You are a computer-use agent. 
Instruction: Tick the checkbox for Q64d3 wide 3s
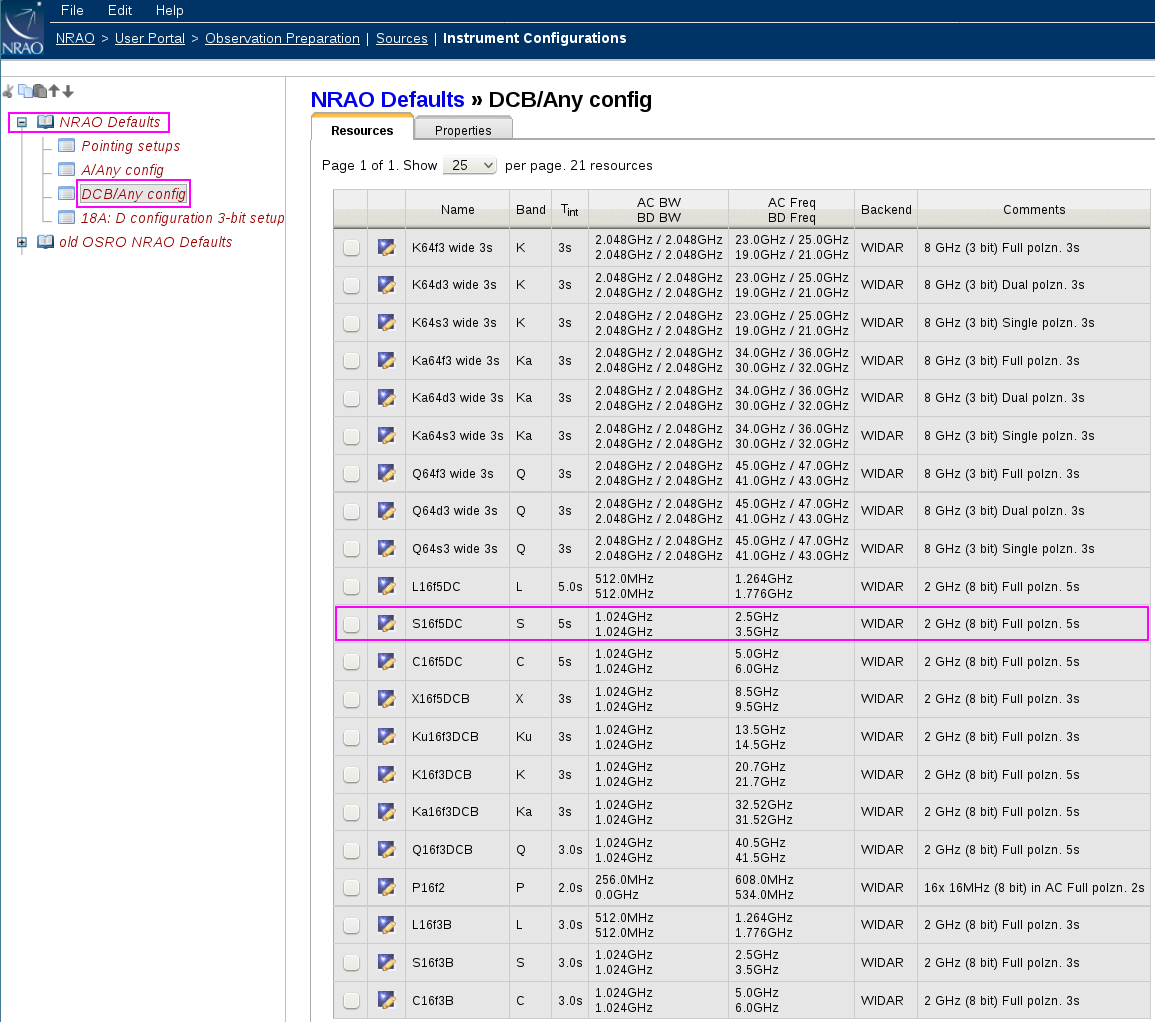coord(351,511)
